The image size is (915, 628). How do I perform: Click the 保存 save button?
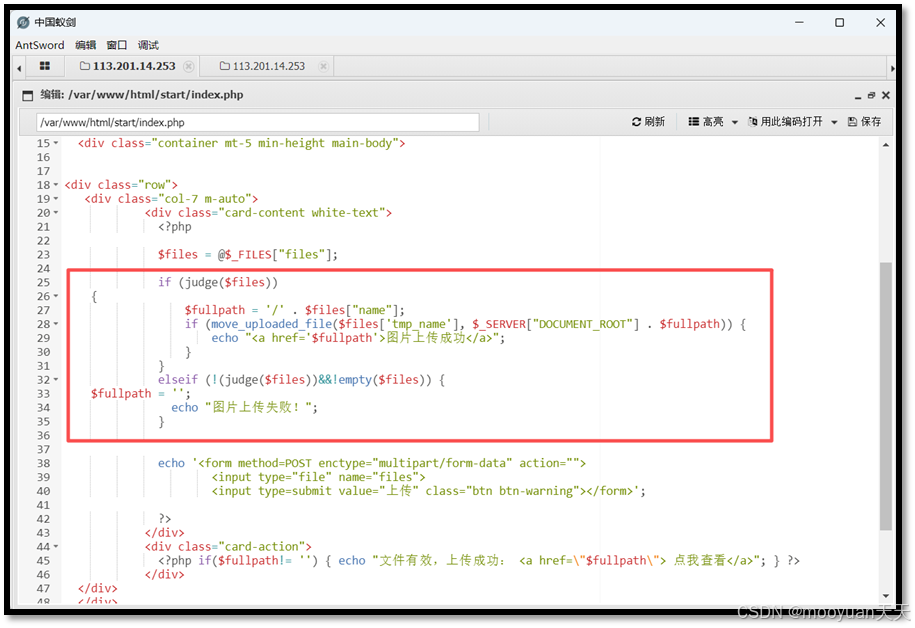(x=864, y=121)
